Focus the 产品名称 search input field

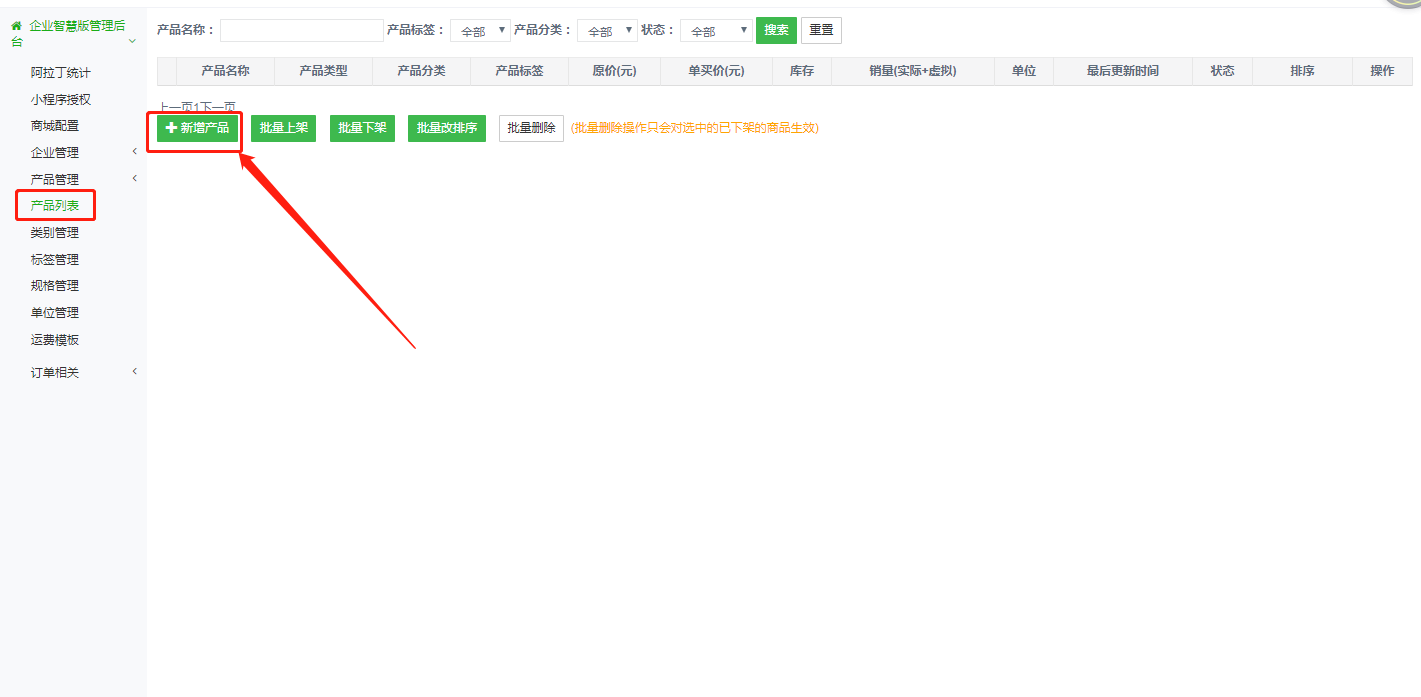[301, 31]
